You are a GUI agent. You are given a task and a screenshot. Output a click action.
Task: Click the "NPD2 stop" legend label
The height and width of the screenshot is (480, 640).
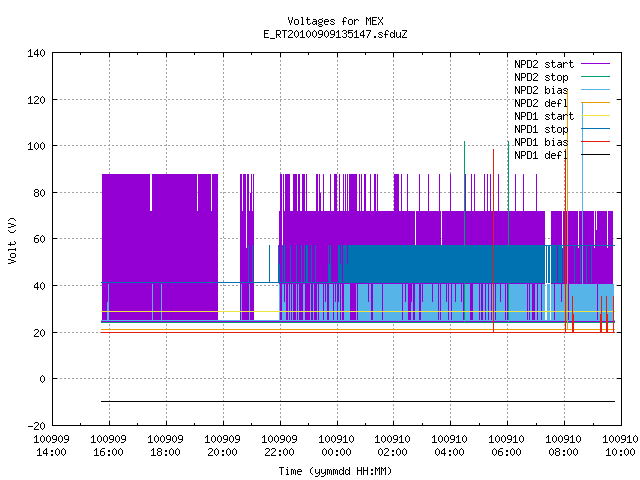coord(541,77)
